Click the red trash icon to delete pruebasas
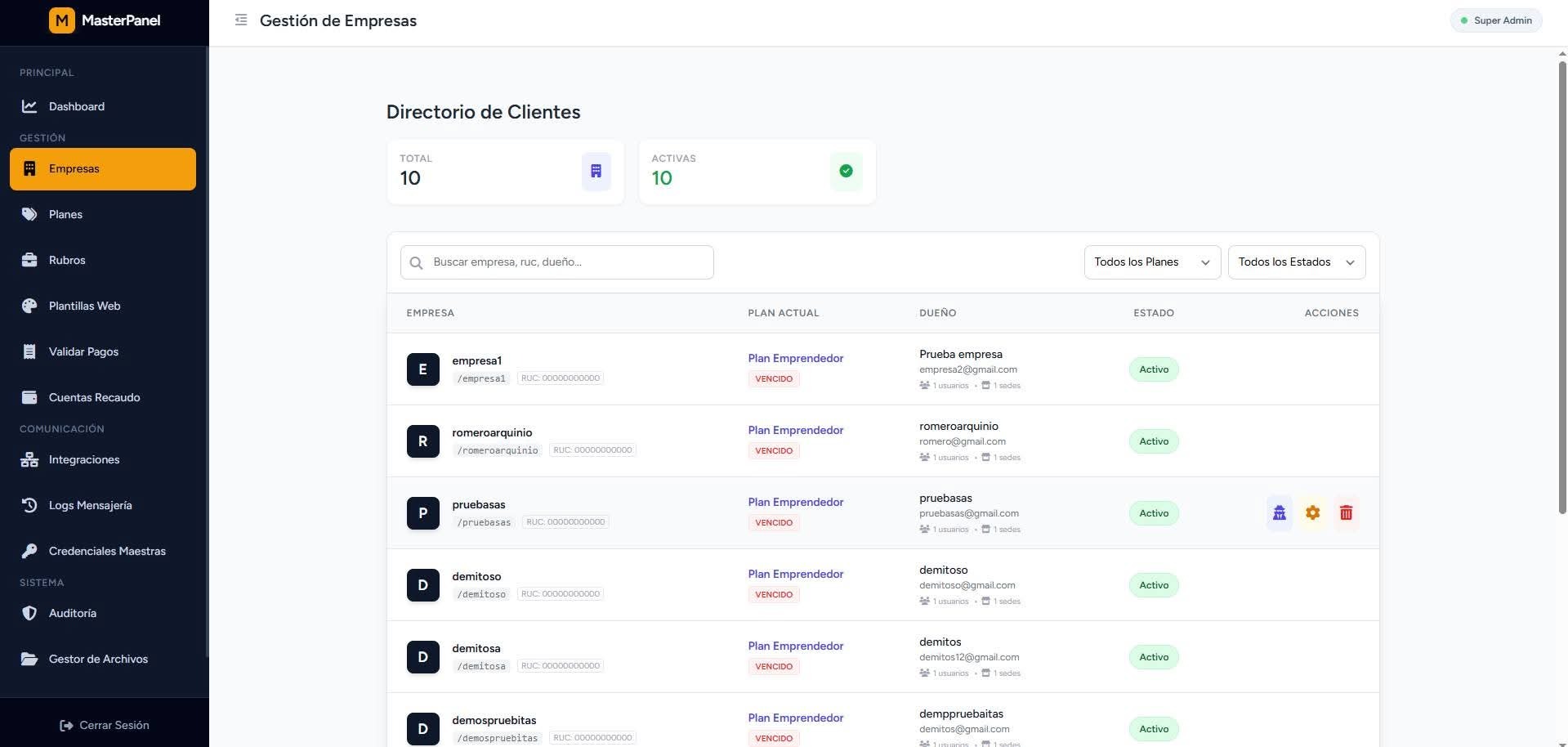 point(1346,512)
